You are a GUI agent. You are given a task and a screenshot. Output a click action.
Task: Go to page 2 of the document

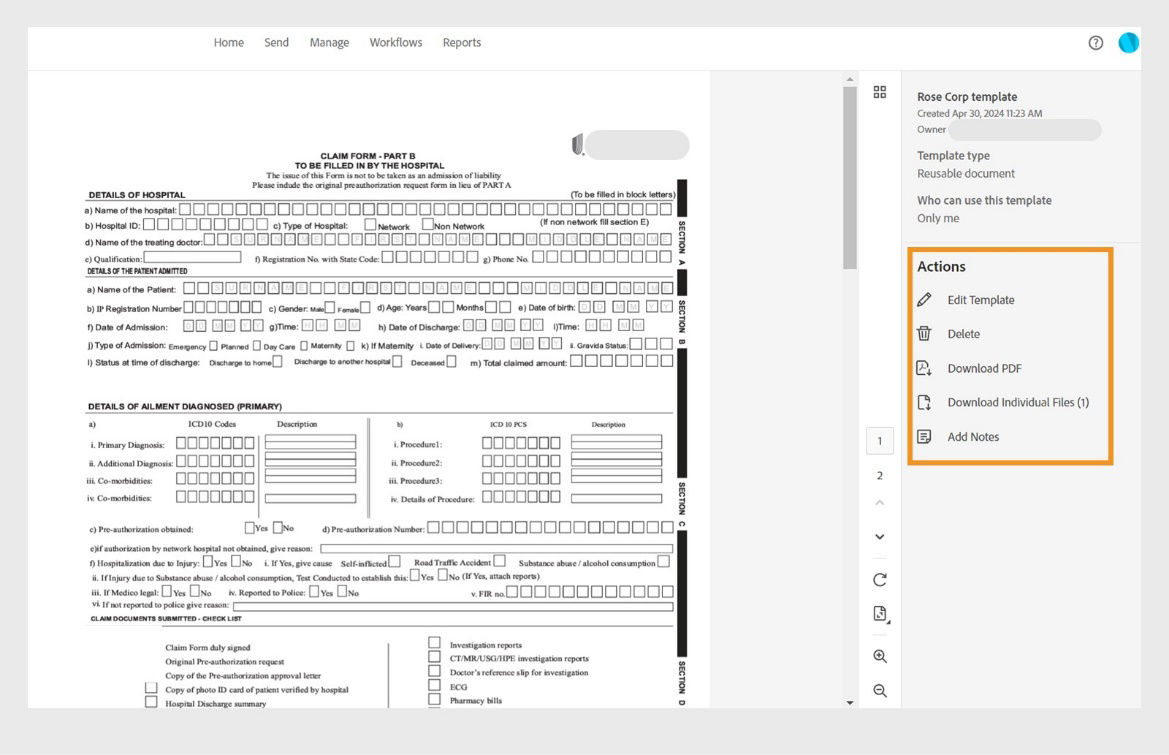coord(880,475)
